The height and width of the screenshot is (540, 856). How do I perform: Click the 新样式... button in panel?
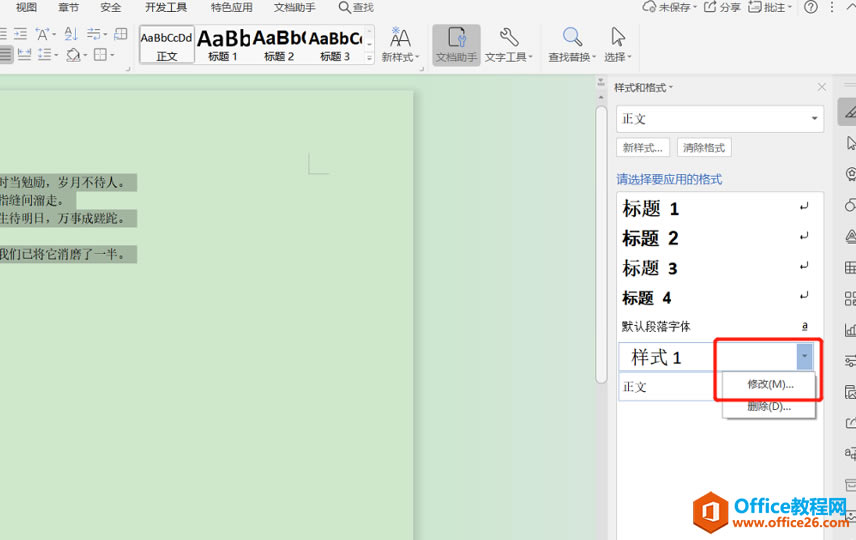tap(643, 147)
